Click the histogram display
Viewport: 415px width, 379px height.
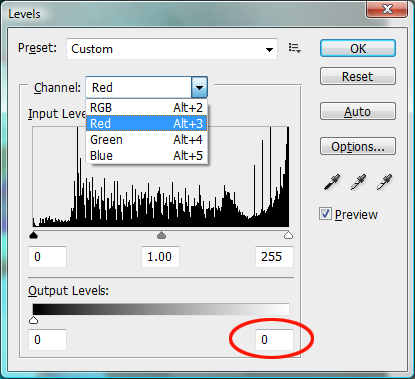(161, 177)
